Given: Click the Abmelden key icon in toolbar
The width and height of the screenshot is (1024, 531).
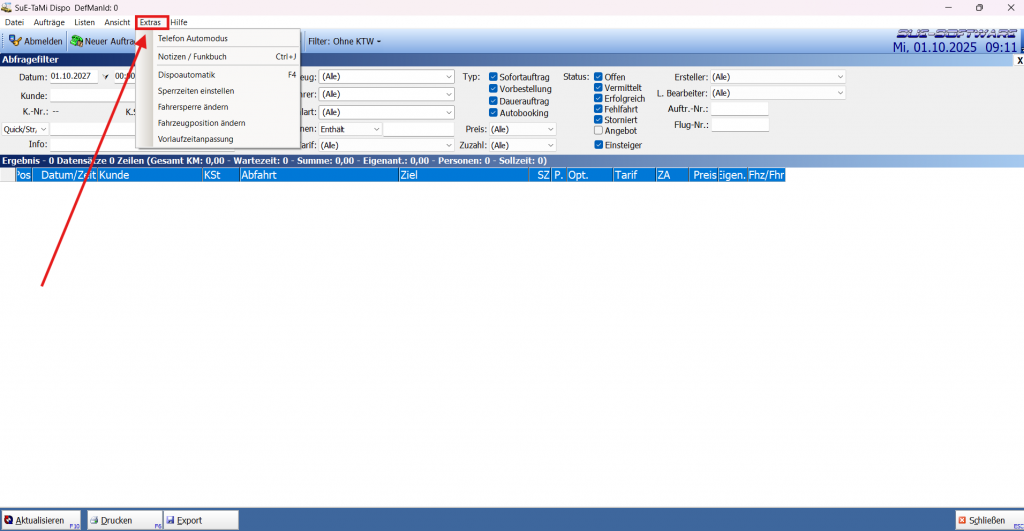Looking at the screenshot, I should point(15,42).
